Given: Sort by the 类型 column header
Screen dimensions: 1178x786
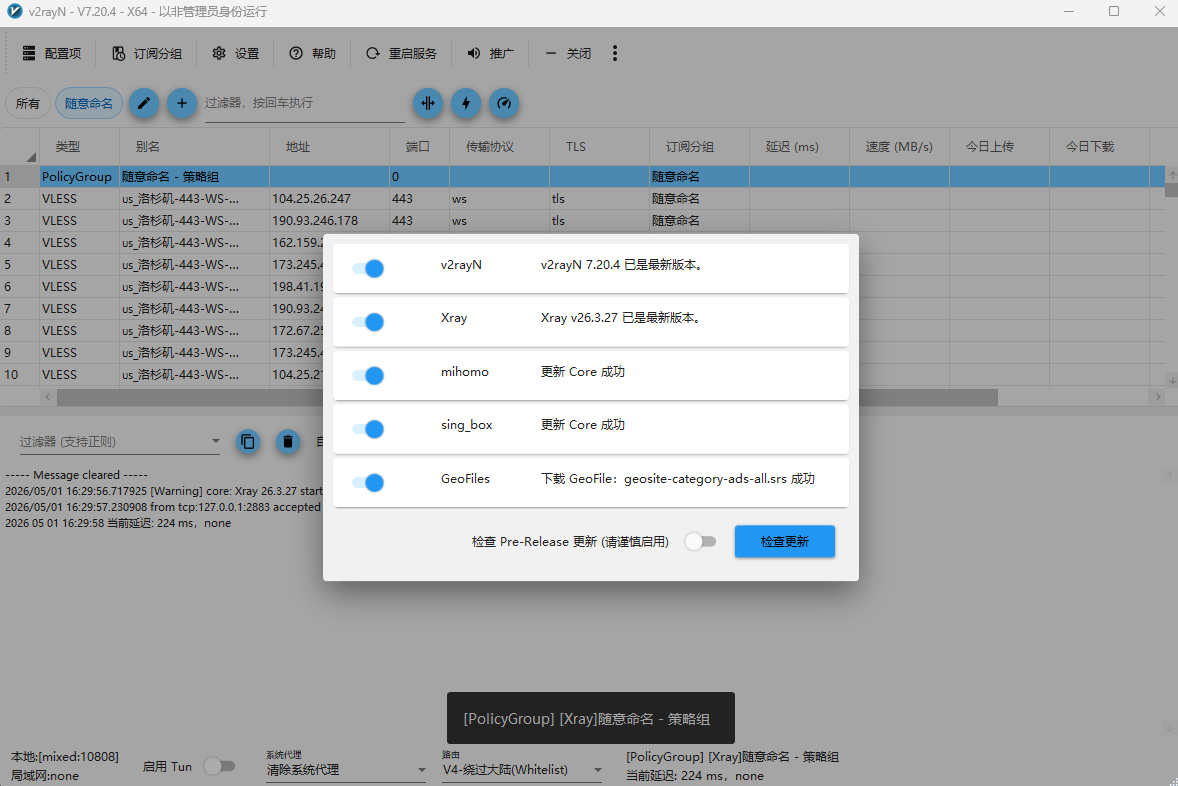Looking at the screenshot, I should 80,147.
